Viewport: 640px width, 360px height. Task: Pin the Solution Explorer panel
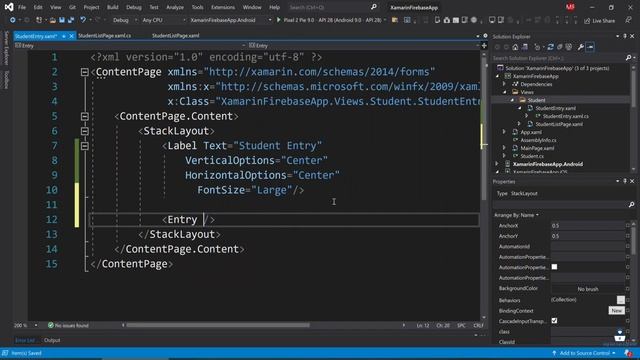click(625, 36)
